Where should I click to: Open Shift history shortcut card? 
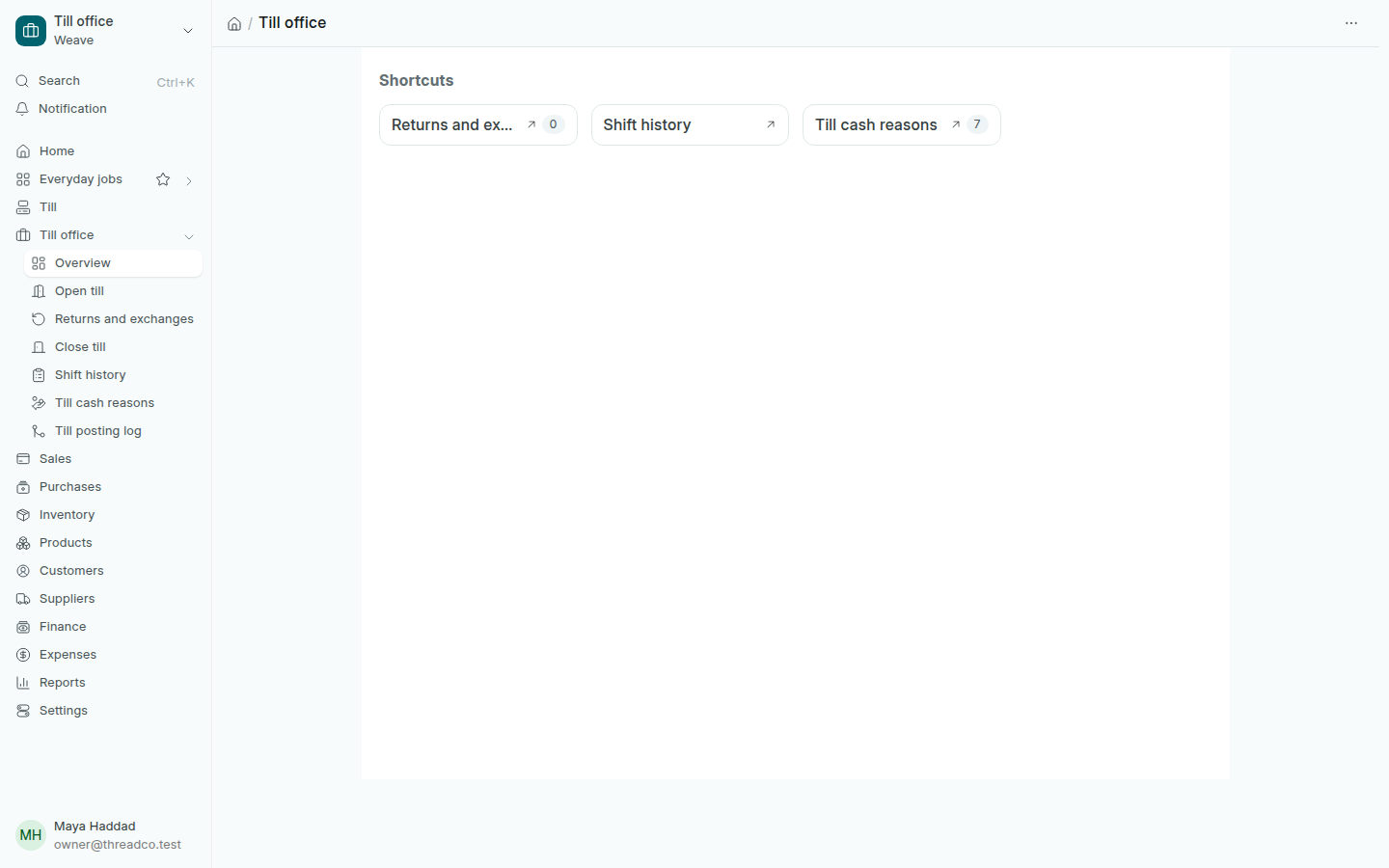pos(690,125)
